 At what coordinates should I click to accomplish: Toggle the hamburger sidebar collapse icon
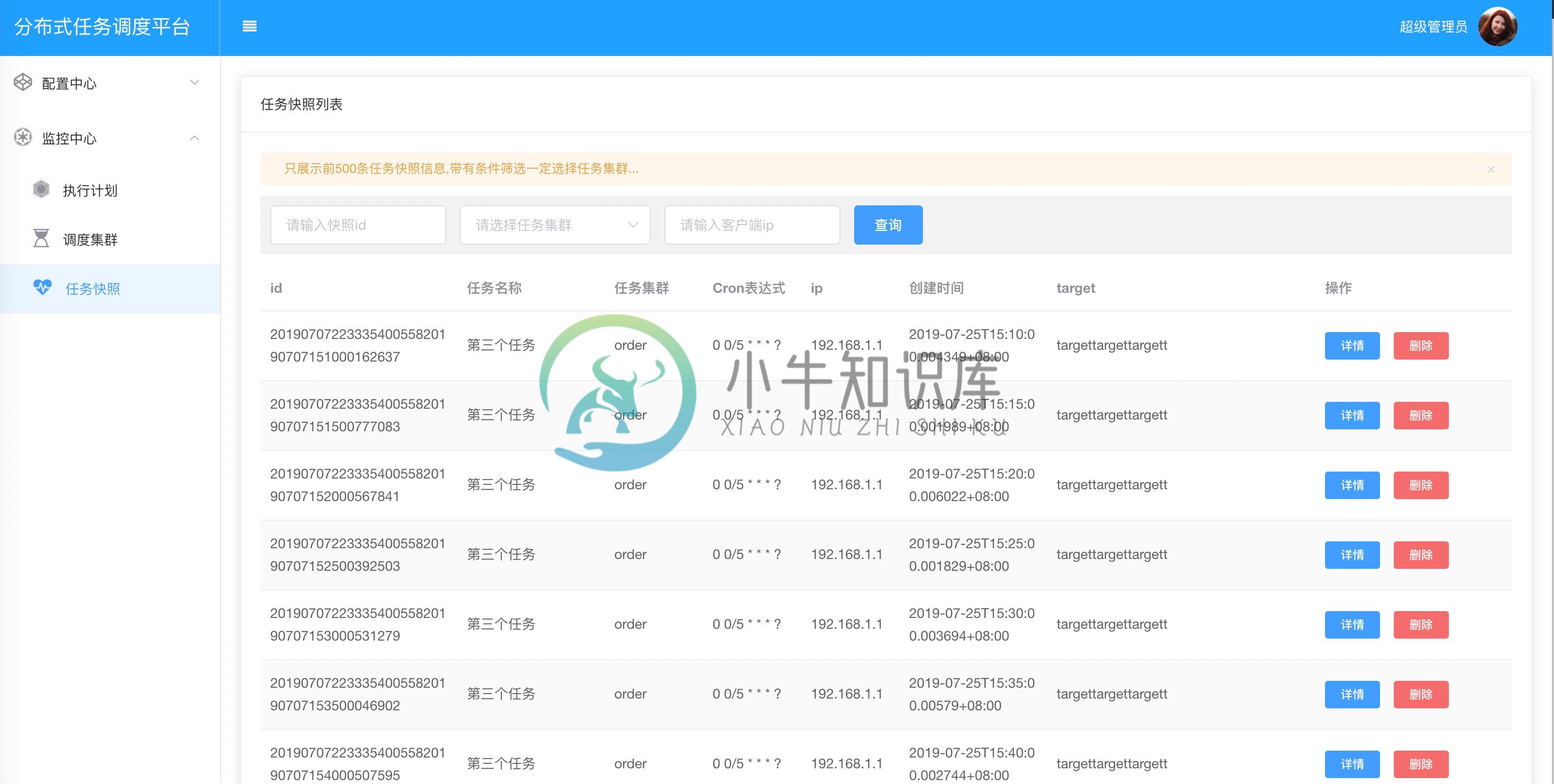tap(249, 27)
